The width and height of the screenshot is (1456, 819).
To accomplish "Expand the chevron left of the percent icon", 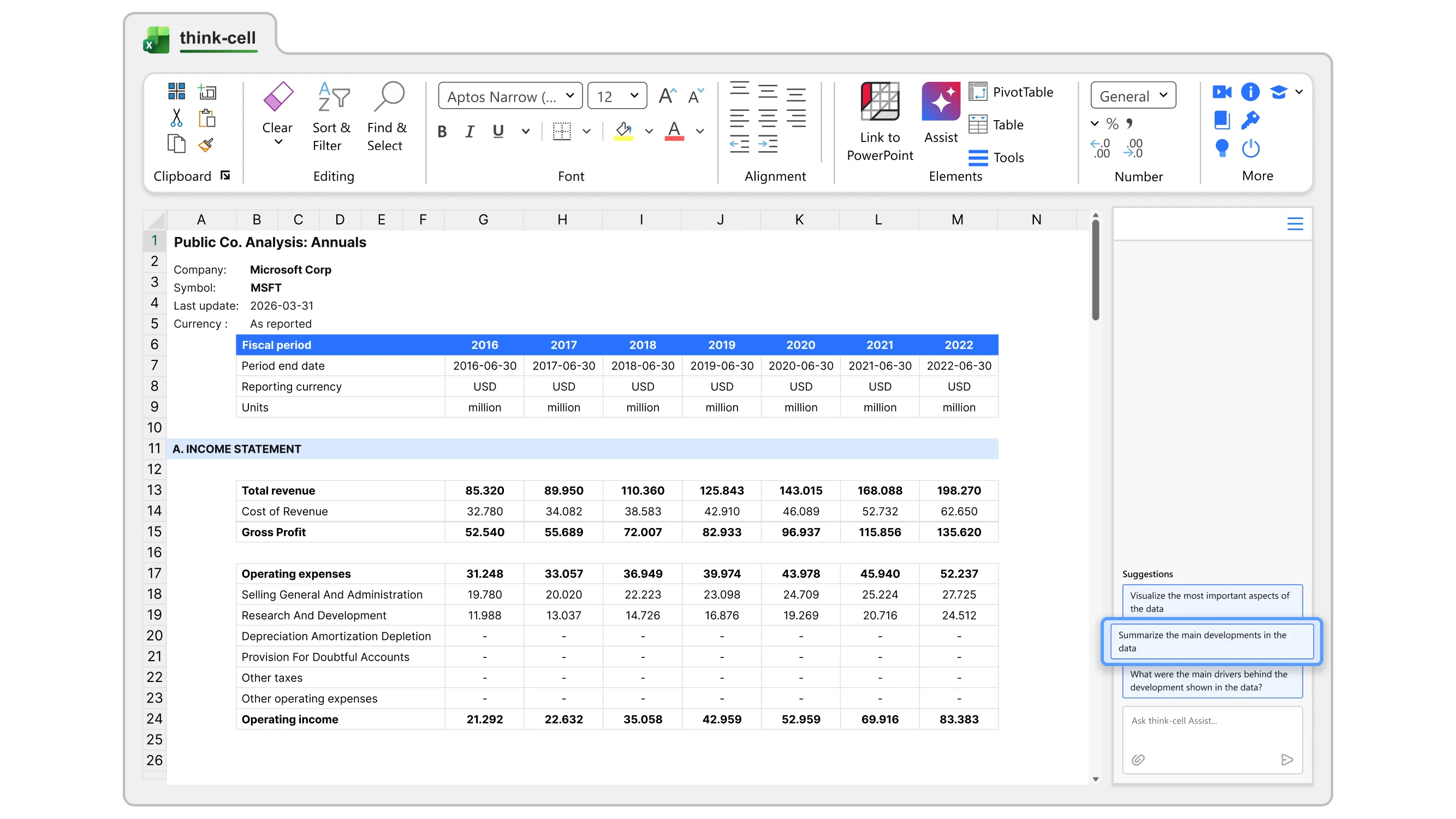I will pos(1094,123).
